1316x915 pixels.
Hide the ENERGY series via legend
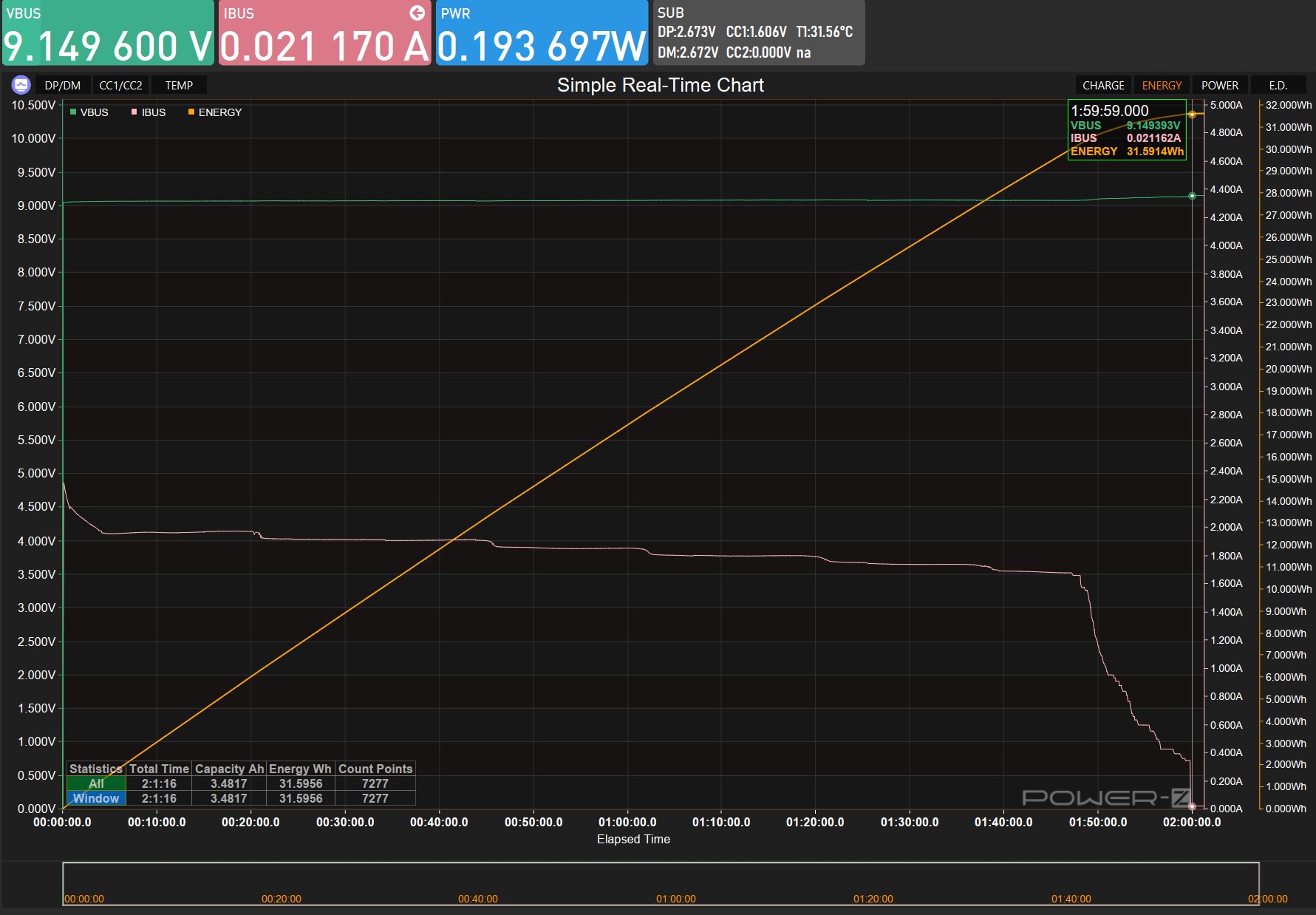coord(215,112)
